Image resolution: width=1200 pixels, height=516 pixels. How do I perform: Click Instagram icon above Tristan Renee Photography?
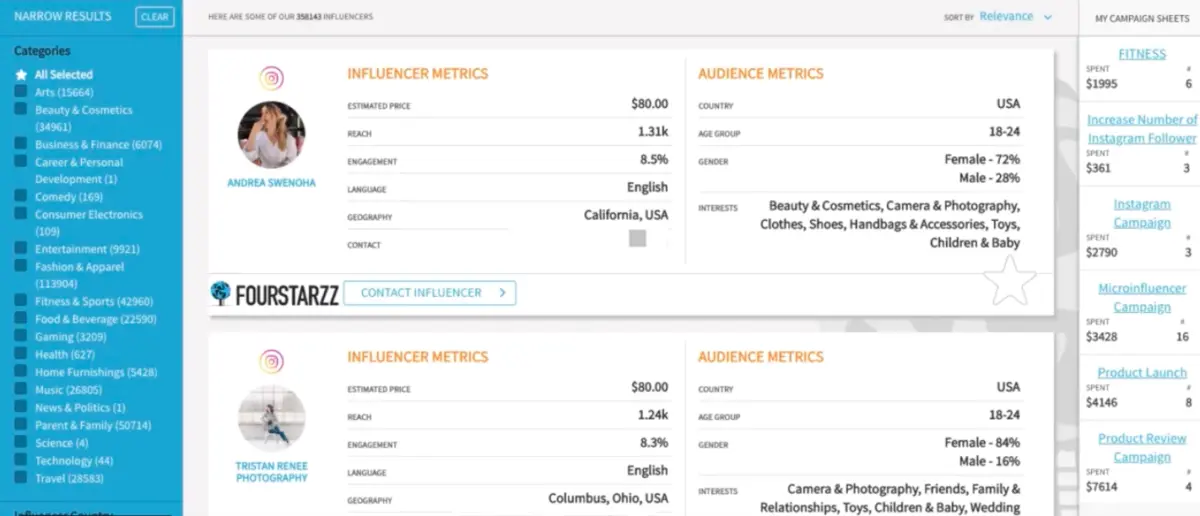tap(271, 362)
